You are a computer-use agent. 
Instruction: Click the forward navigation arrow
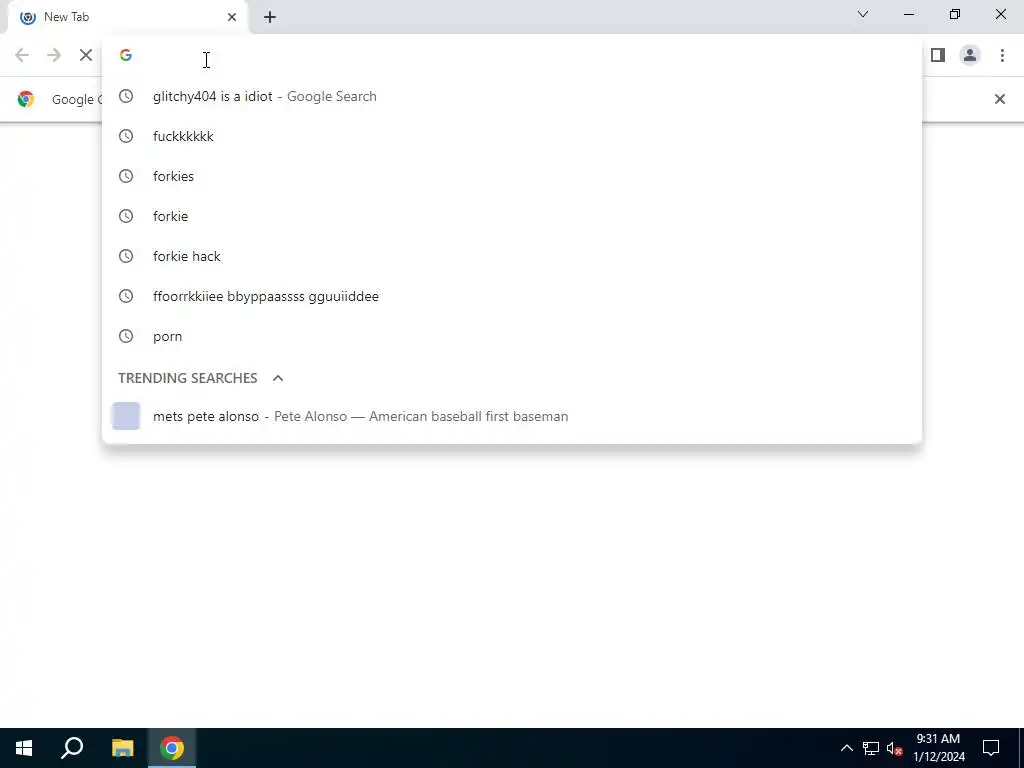pos(54,56)
